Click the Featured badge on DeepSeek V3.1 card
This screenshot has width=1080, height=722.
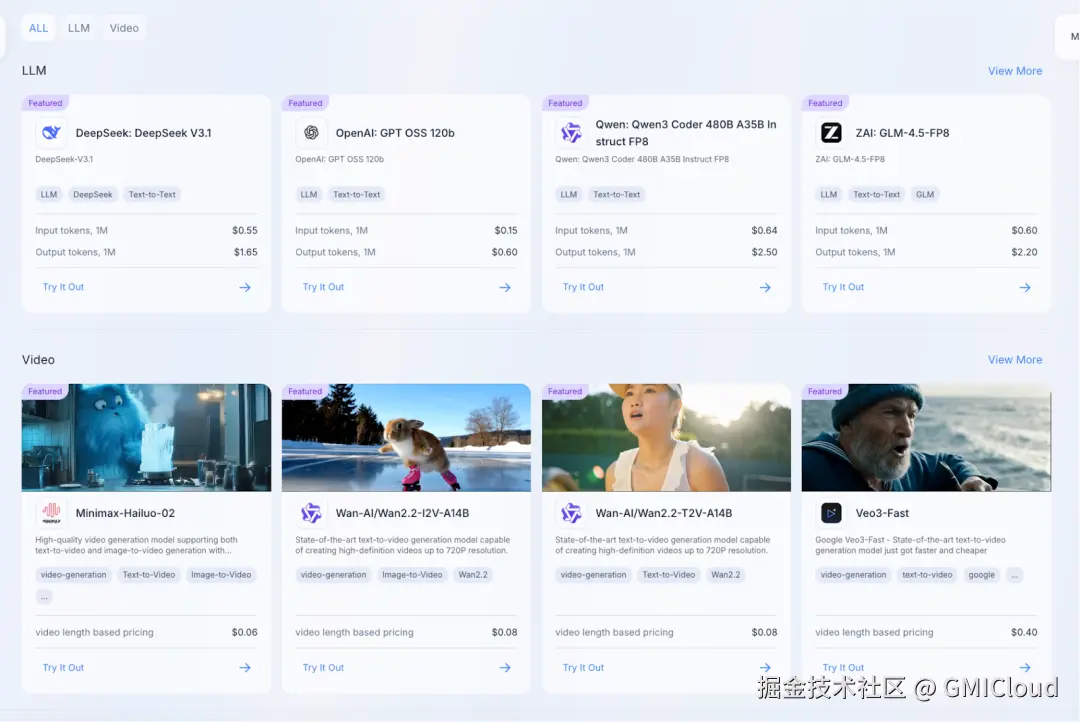(x=45, y=103)
